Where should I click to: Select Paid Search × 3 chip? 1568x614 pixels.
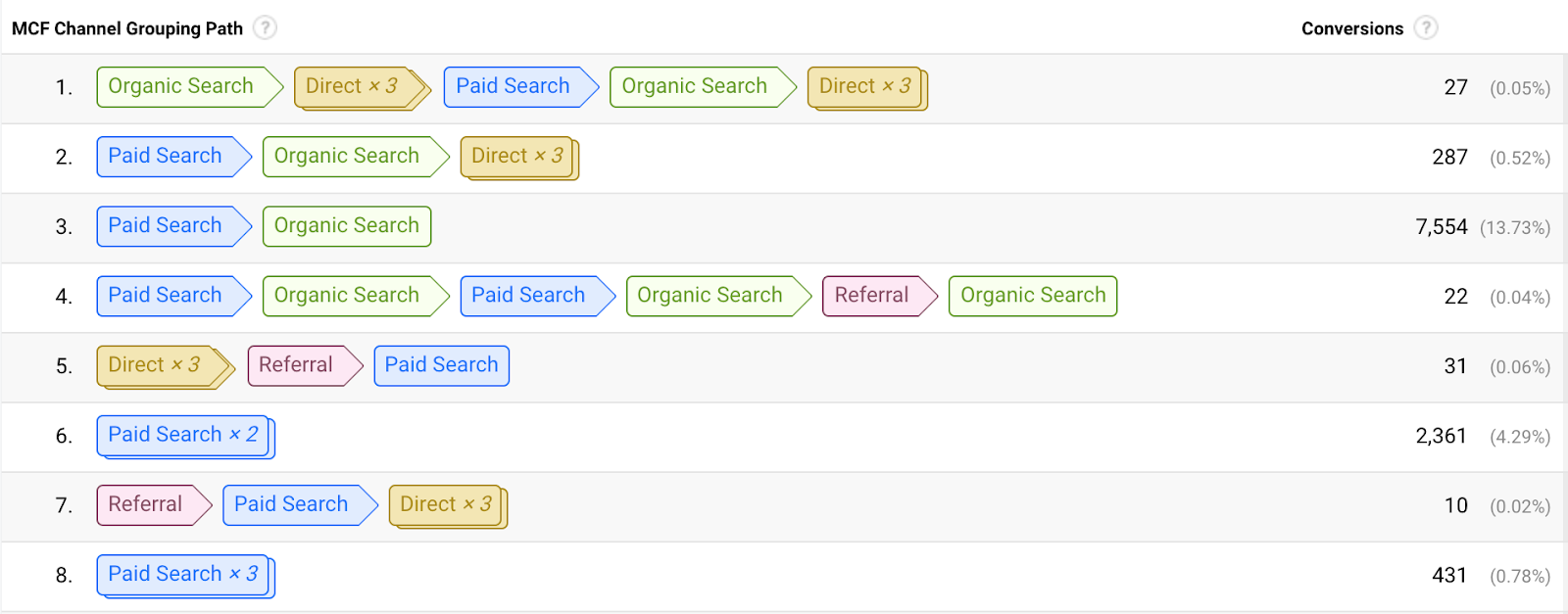[x=183, y=574]
